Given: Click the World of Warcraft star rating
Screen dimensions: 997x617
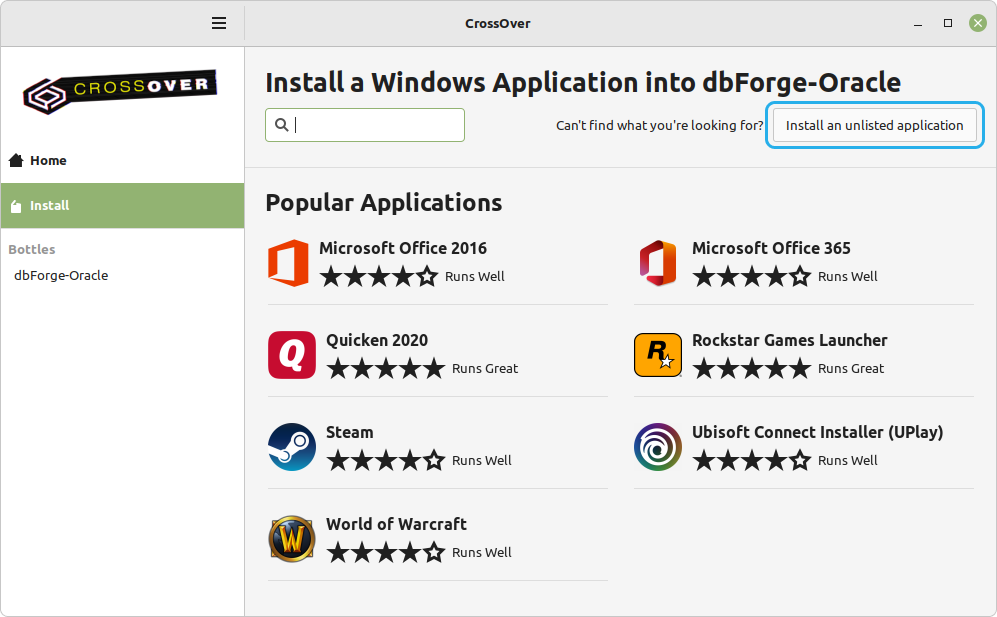Looking at the screenshot, I should [386, 552].
